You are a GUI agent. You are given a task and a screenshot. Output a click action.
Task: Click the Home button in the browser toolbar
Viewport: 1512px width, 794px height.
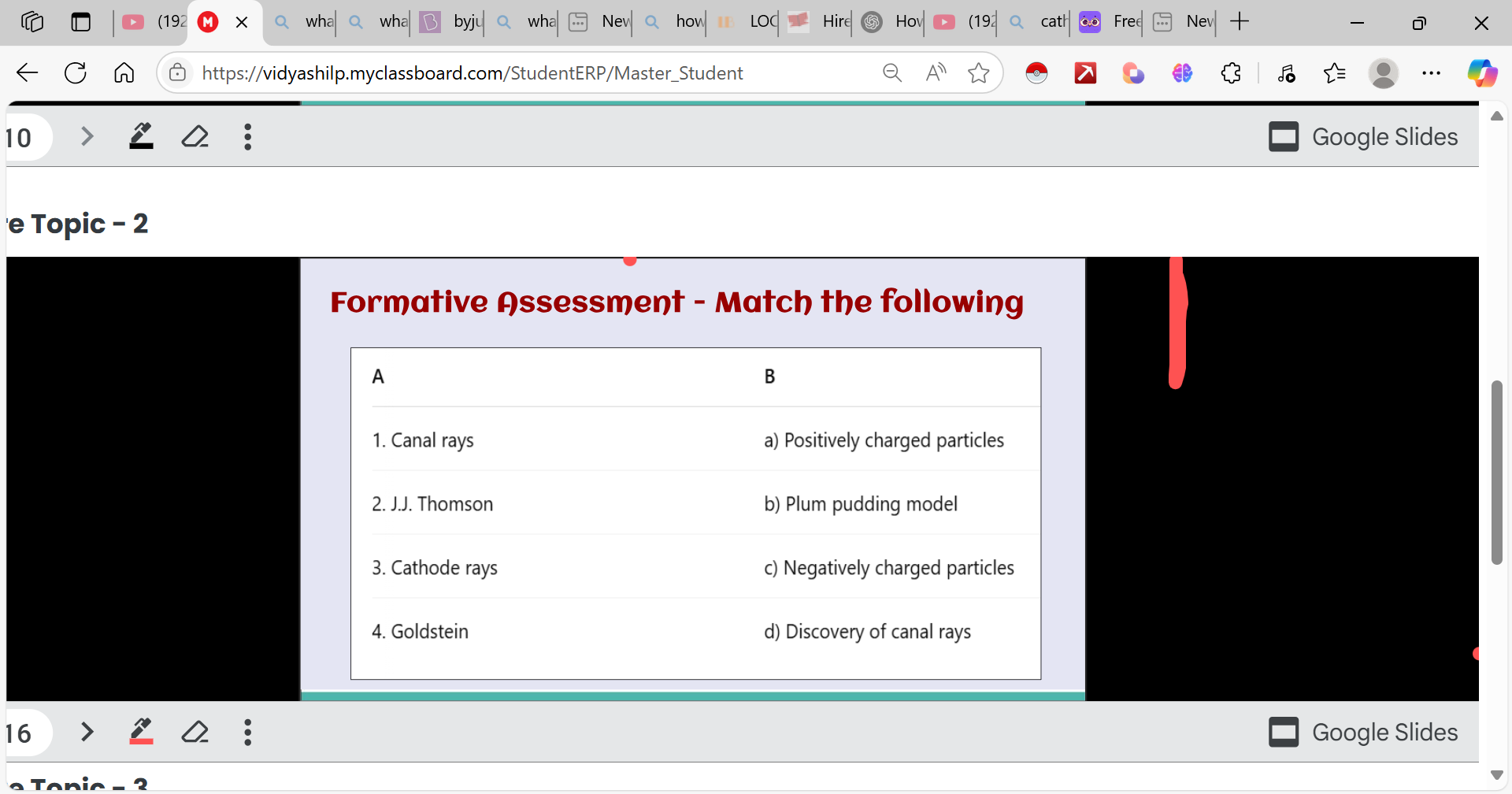pos(124,72)
